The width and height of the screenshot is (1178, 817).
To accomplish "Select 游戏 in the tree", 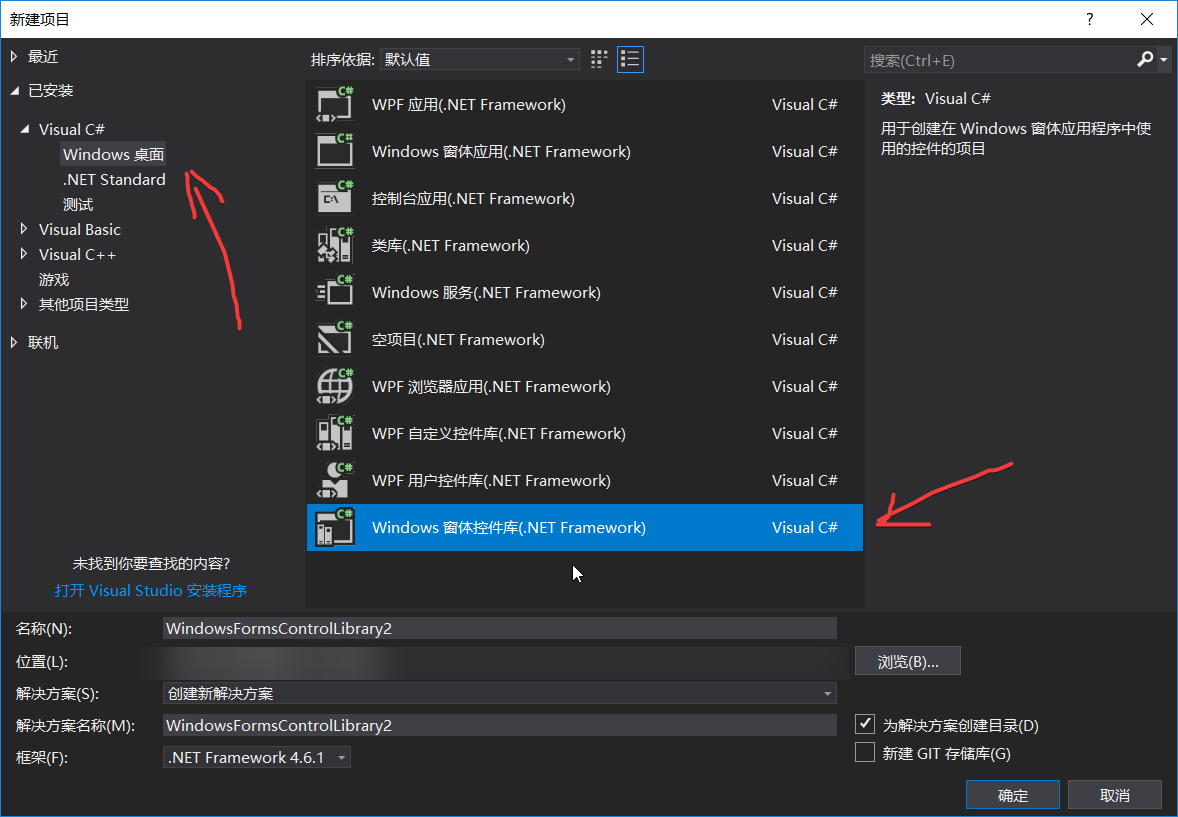I will coord(54,280).
